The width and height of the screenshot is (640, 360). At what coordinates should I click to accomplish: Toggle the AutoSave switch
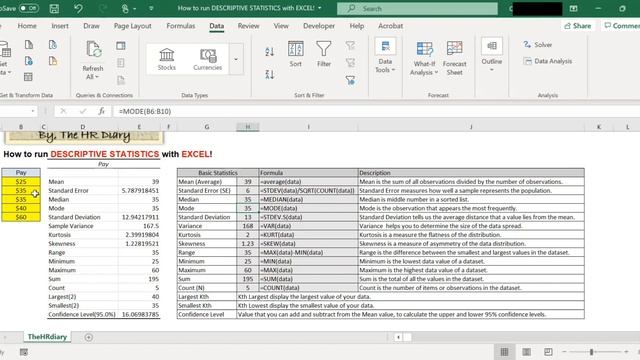pyautogui.click(x=29, y=8)
